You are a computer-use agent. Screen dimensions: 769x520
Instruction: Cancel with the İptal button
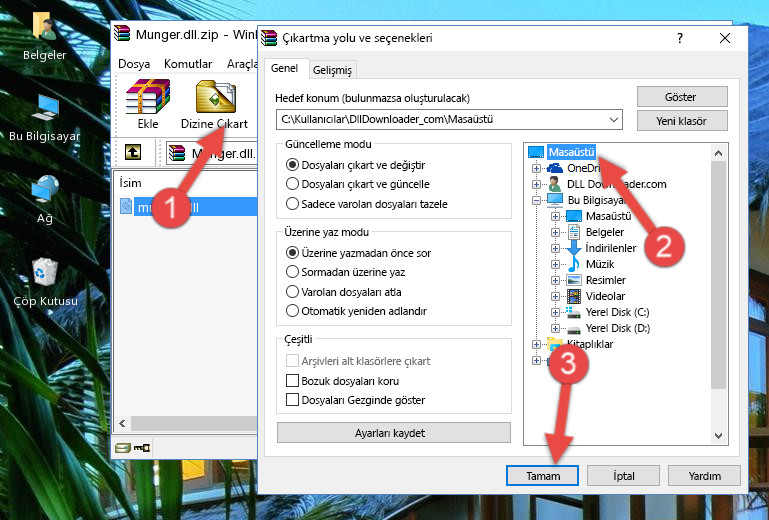[623, 475]
